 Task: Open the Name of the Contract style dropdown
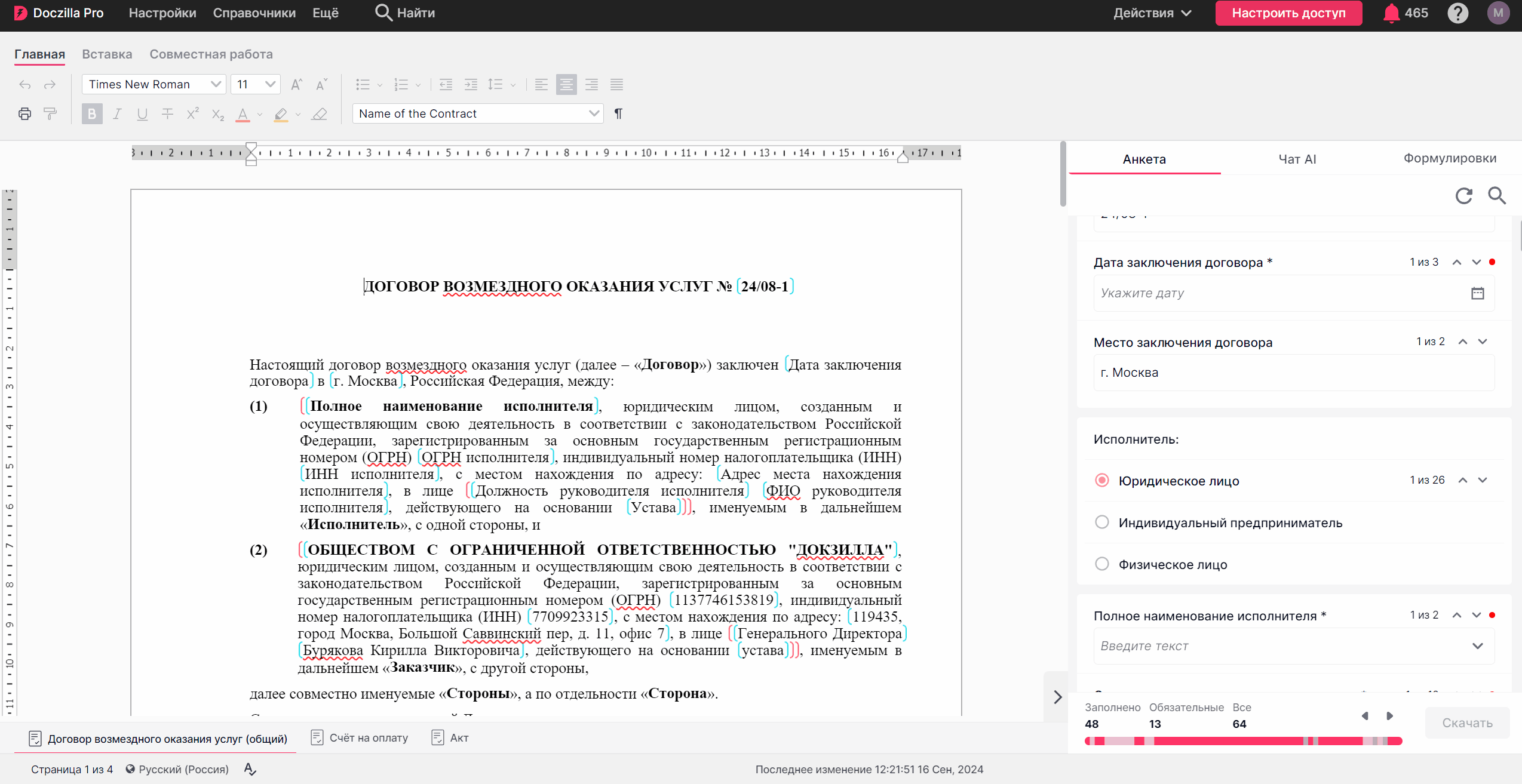click(x=478, y=113)
